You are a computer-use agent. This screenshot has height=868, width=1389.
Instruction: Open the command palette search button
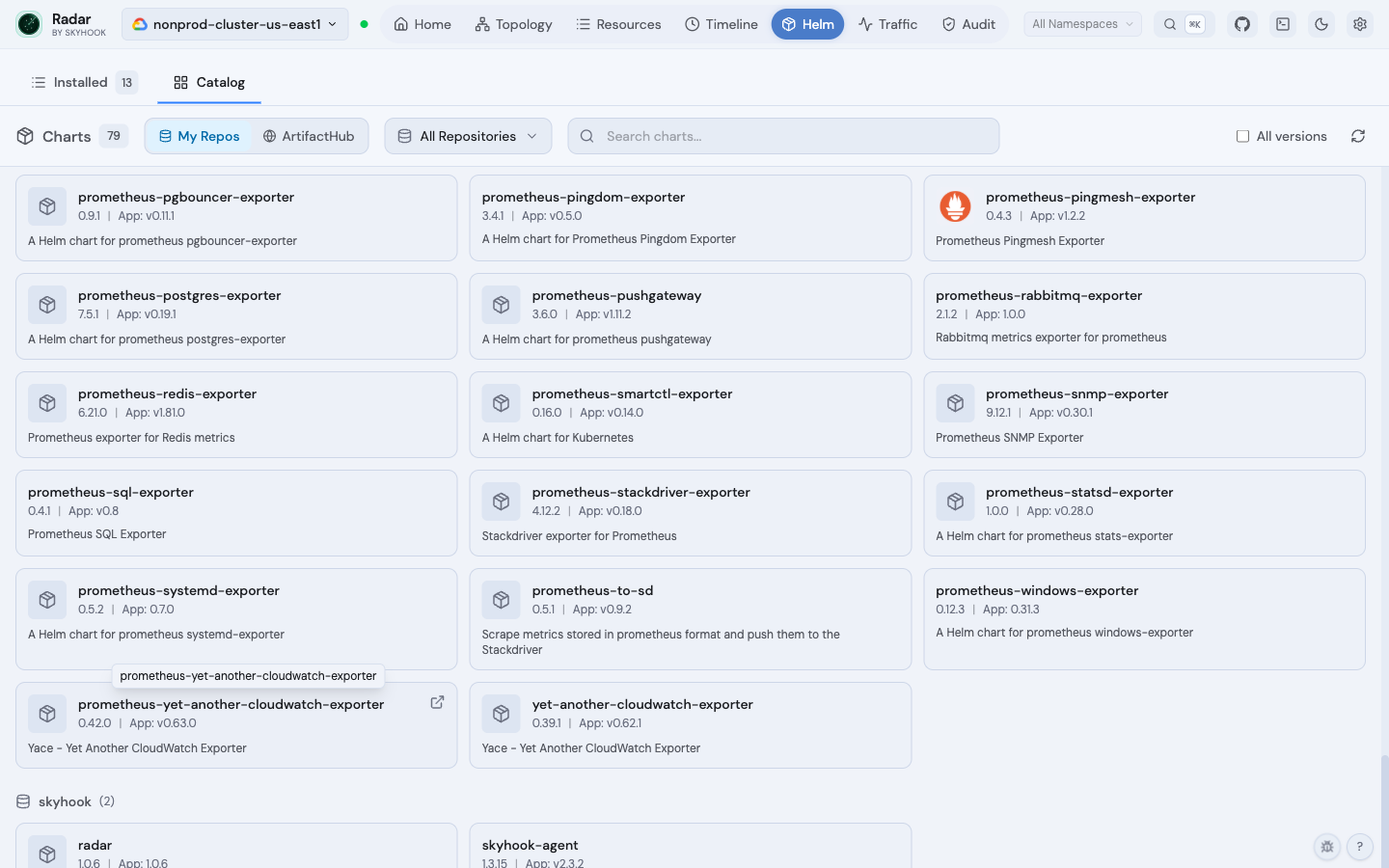[x=1184, y=24]
